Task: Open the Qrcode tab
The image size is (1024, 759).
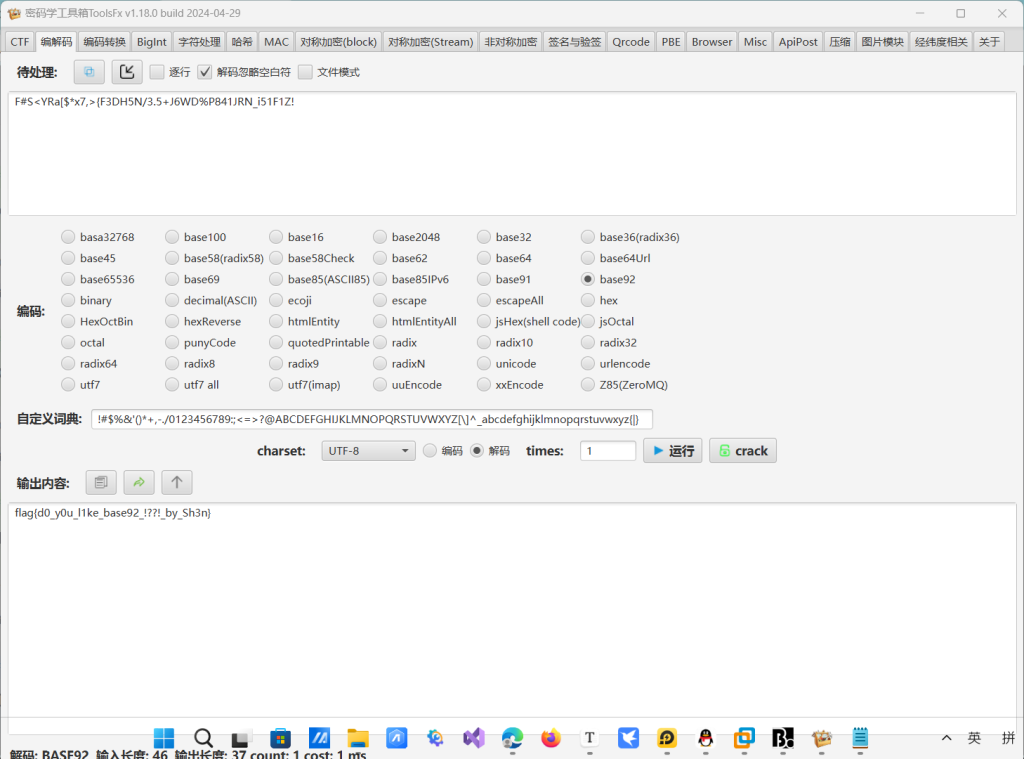Action: tap(631, 42)
